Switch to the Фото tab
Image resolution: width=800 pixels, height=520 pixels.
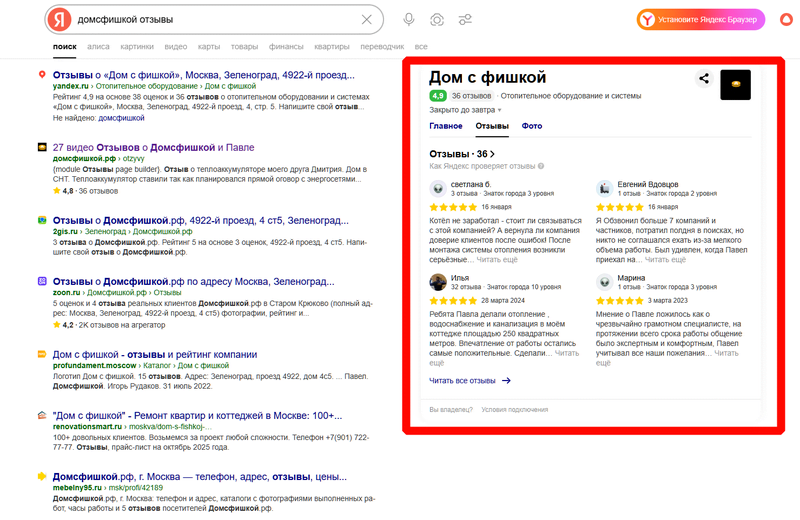coord(532,126)
